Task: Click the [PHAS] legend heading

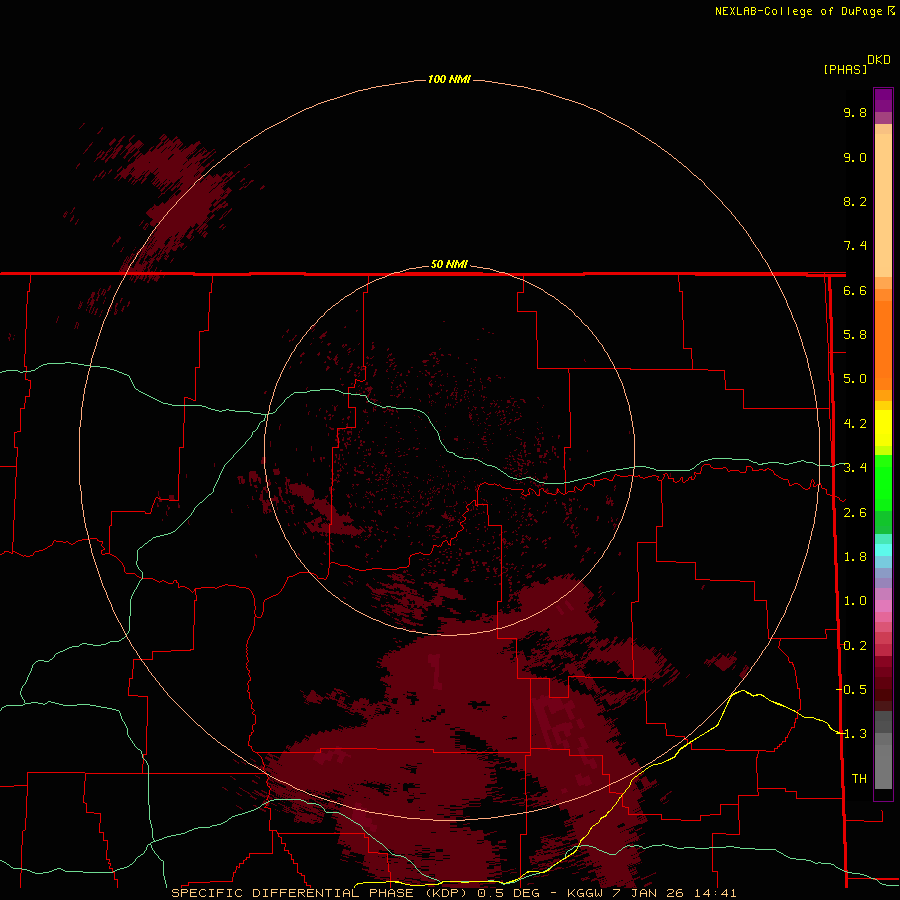Action: (x=845, y=69)
